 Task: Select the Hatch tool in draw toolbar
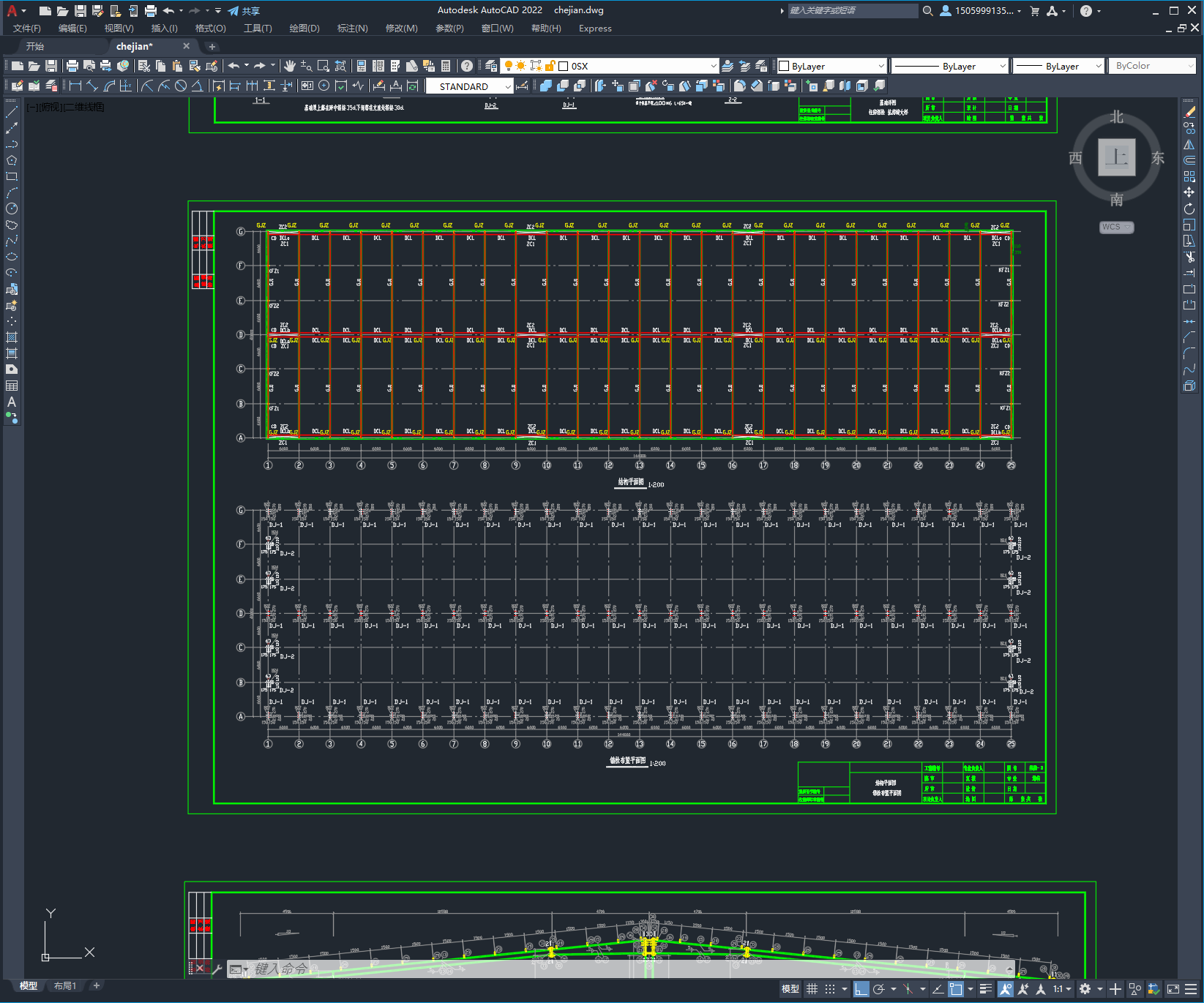[12, 337]
